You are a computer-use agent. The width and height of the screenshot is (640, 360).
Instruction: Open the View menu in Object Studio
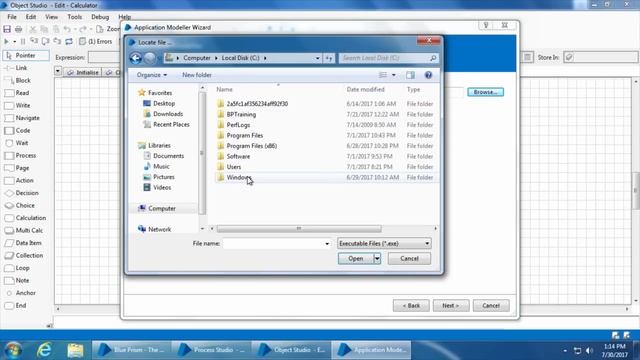tap(51, 17)
